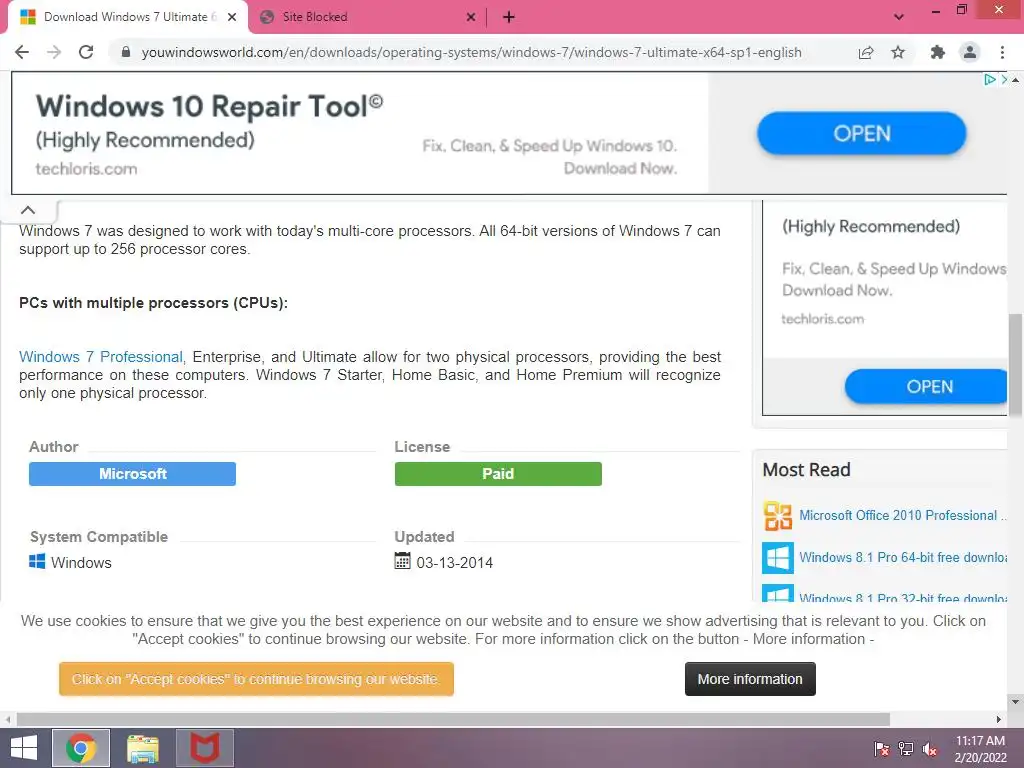Viewport: 1024px width, 768px height.
Task: Open Microsoft Office 2010 Professional link
Action: tap(903, 515)
